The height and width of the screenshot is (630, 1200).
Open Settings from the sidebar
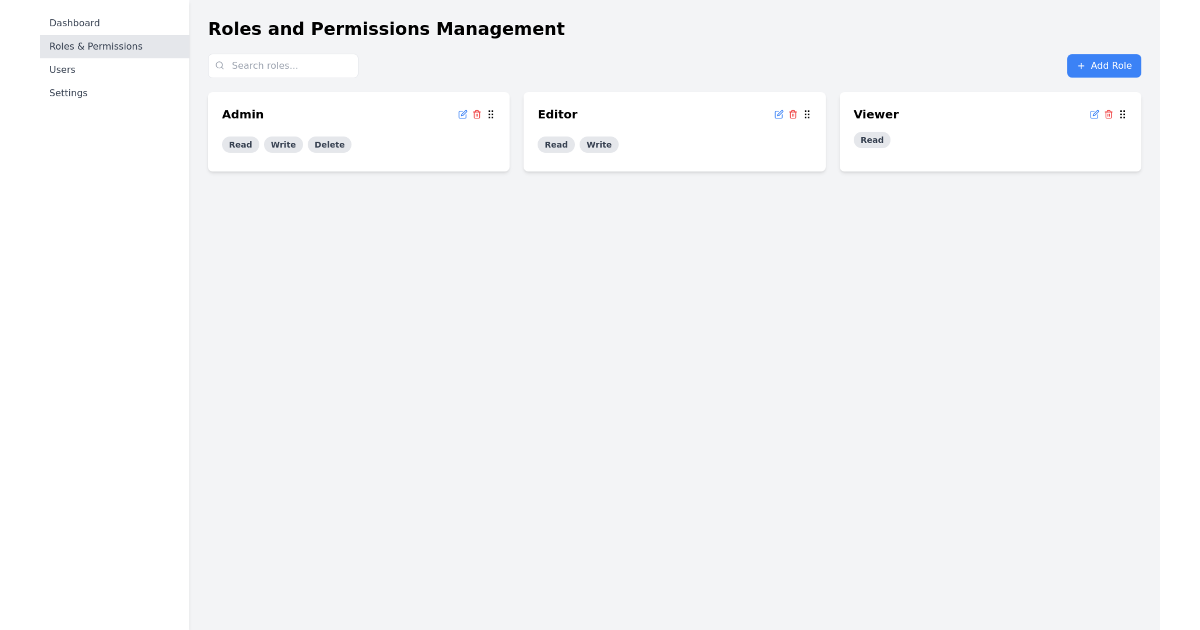click(68, 92)
